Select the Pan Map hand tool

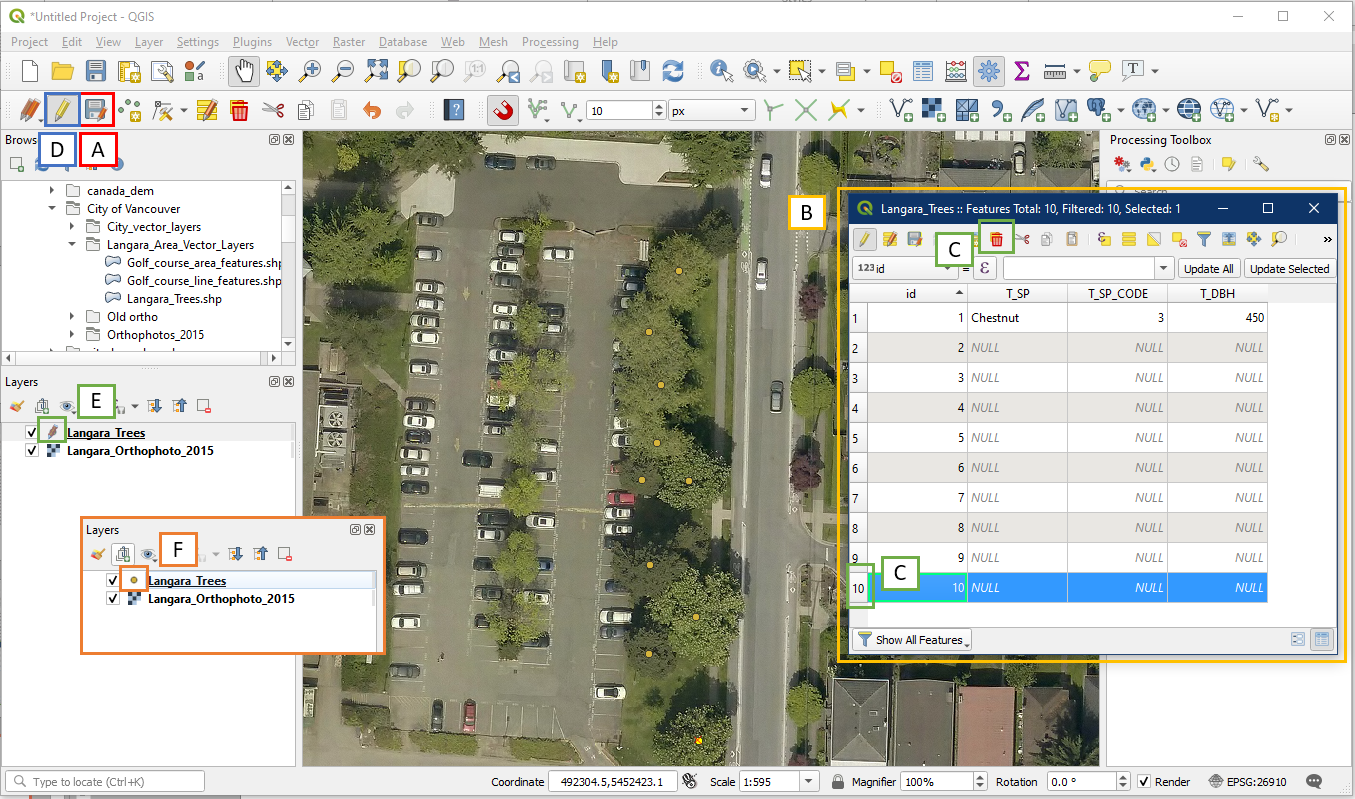click(243, 71)
